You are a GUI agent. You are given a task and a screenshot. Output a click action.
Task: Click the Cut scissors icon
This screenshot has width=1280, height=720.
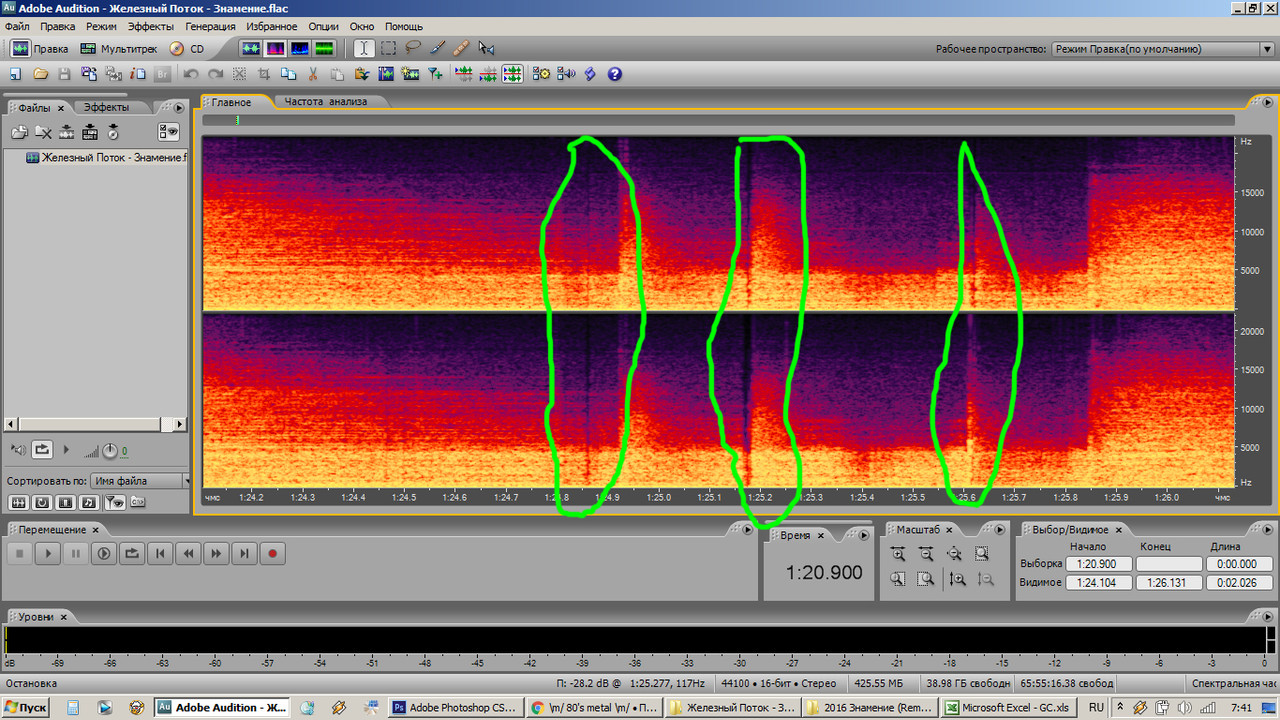click(x=312, y=74)
